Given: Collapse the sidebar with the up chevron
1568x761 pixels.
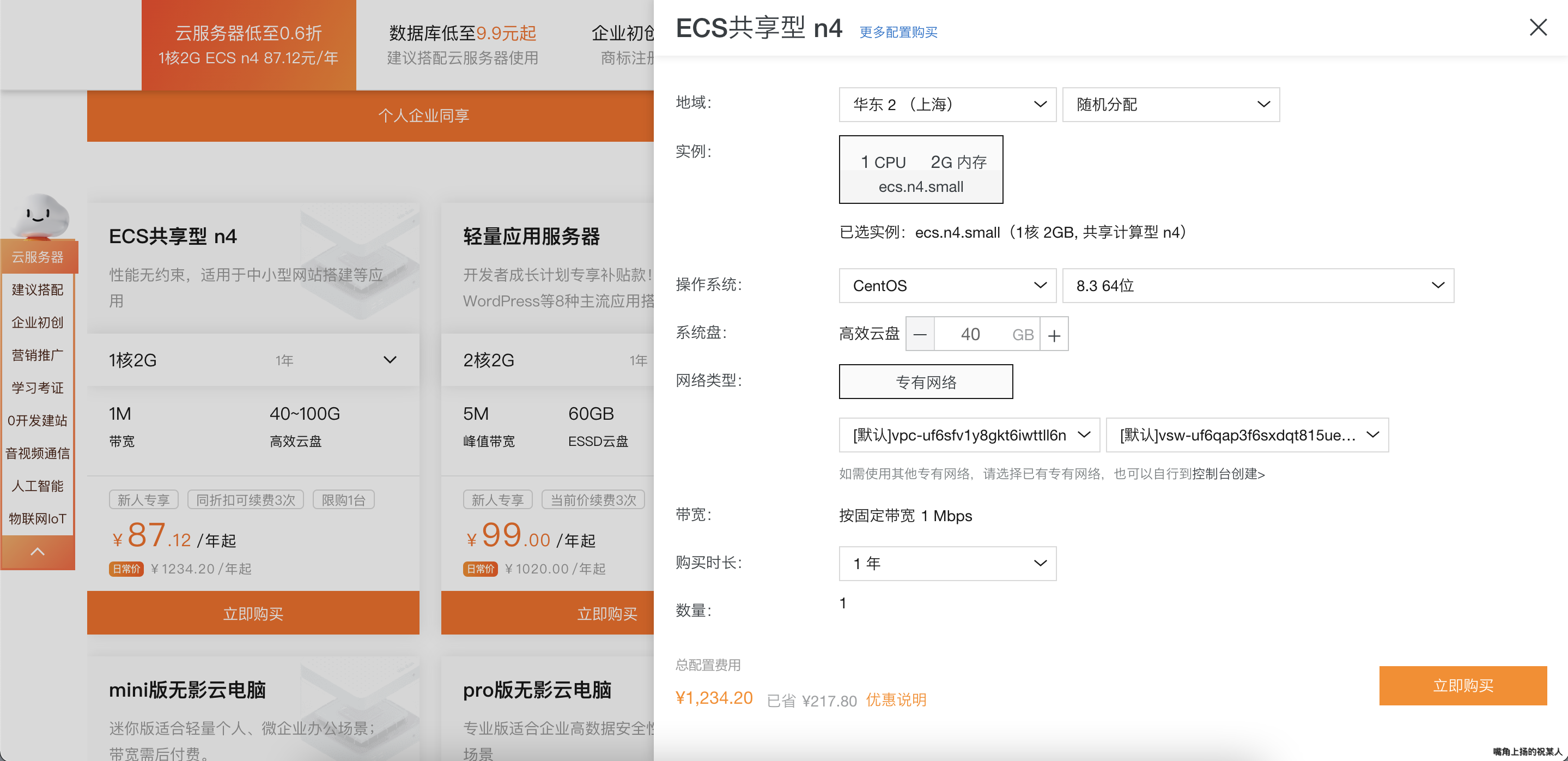Looking at the screenshot, I should pos(38,552).
